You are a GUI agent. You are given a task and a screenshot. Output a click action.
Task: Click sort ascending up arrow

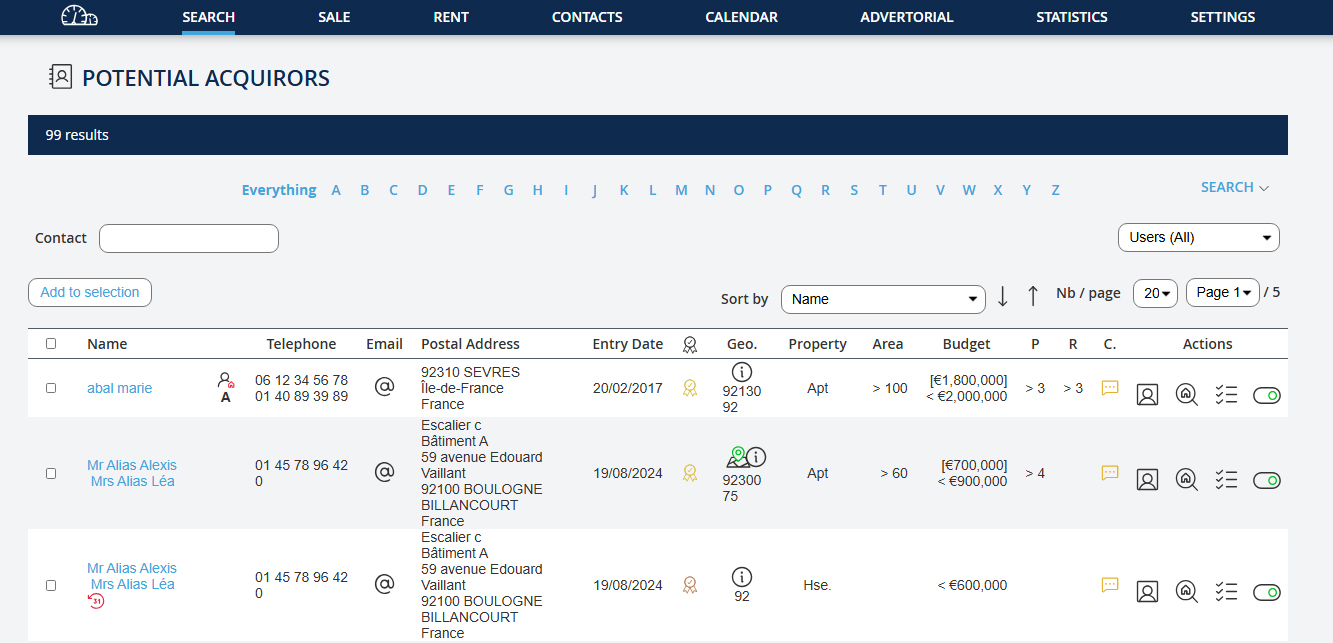pyautogui.click(x=1033, y=297)
